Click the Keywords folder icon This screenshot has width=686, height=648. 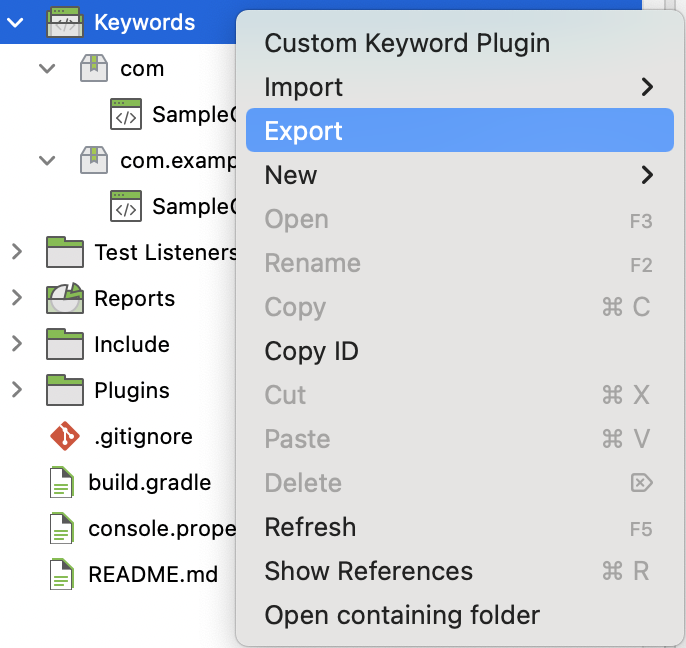[64, 22]
